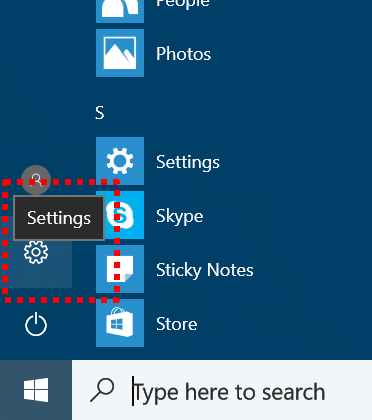The image size is (372, 420).
Task: Open the Photos app tile icon
Action: 120,53
